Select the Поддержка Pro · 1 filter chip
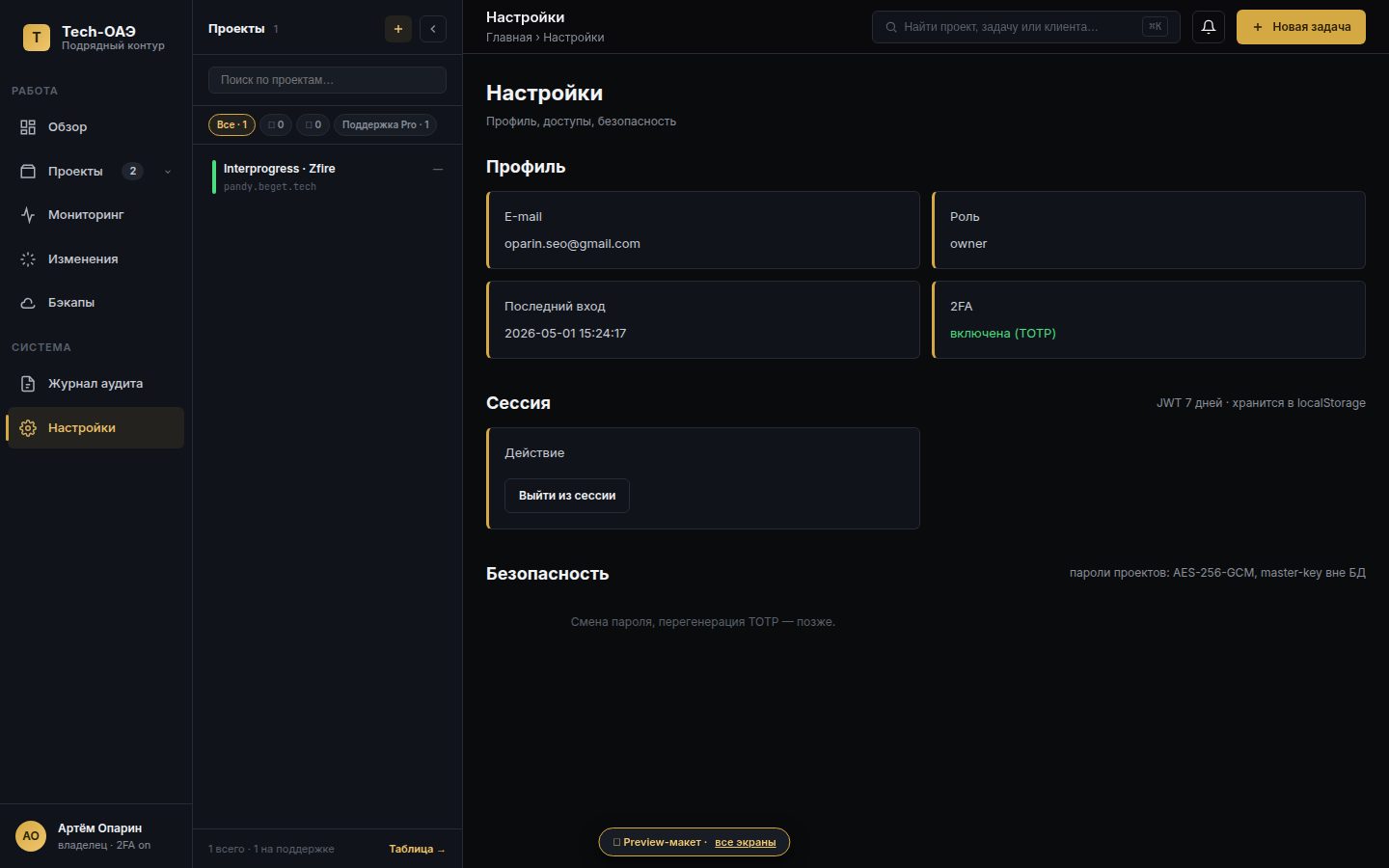 pyautogui.click(x=385, y=124)
